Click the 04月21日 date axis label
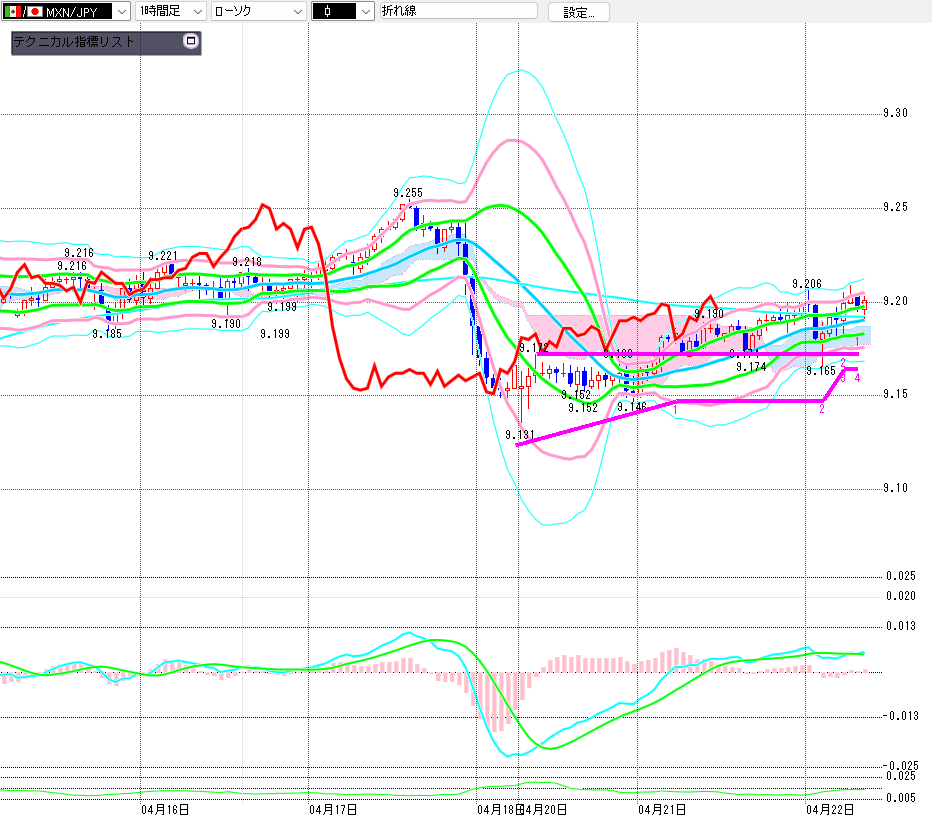932x820 pixels. pos(661,808)
